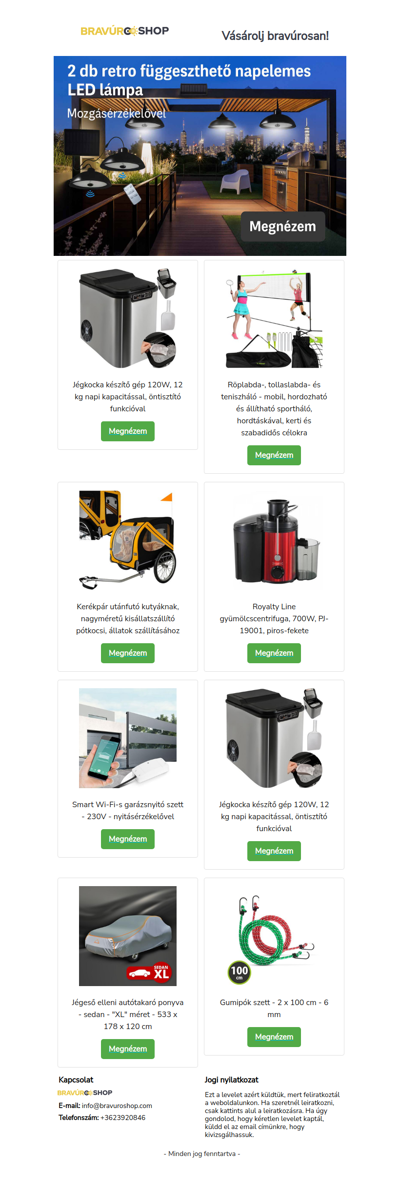Click Megnézem under the car cover tarp
400x1183 pixels.
[x=128, y=1049]
